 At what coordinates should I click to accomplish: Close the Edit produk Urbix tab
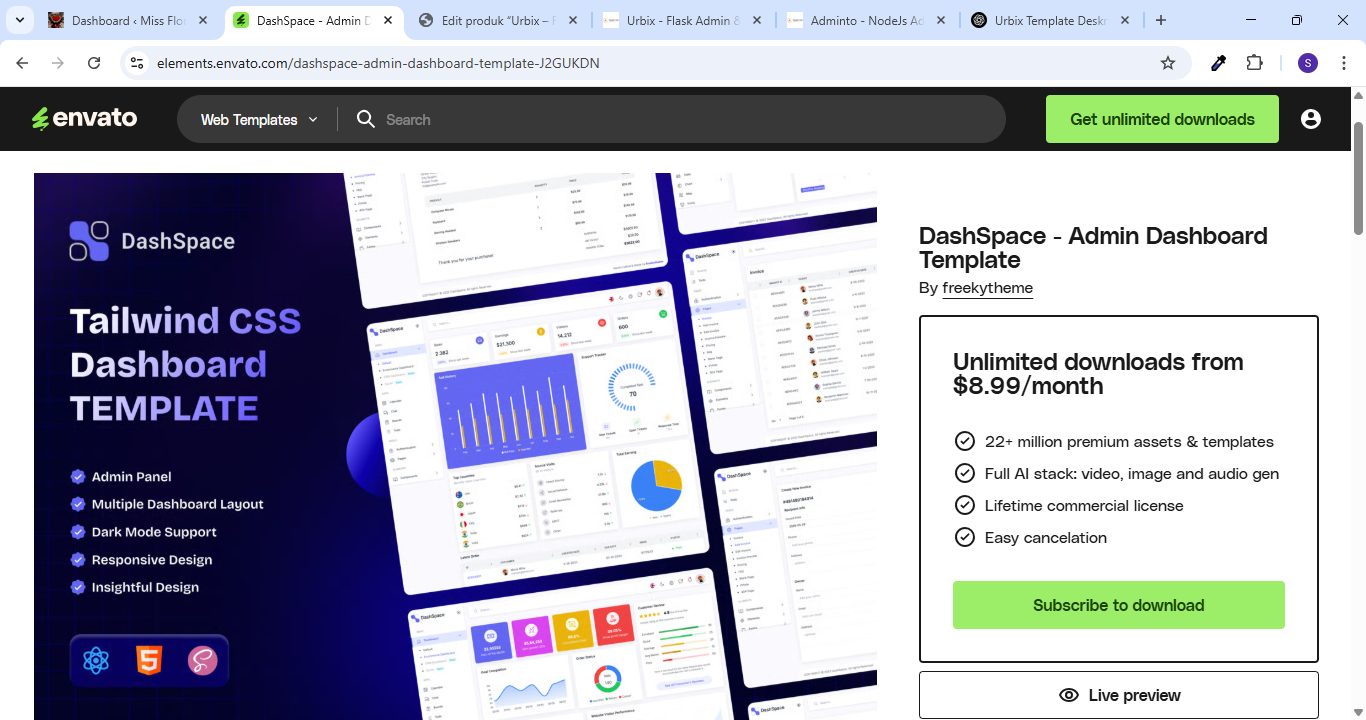pos(573,20)
